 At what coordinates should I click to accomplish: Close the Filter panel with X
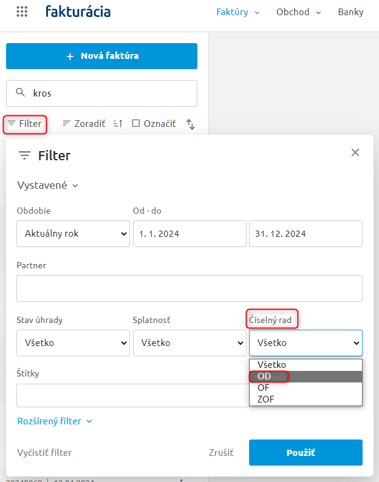[355, 152]
